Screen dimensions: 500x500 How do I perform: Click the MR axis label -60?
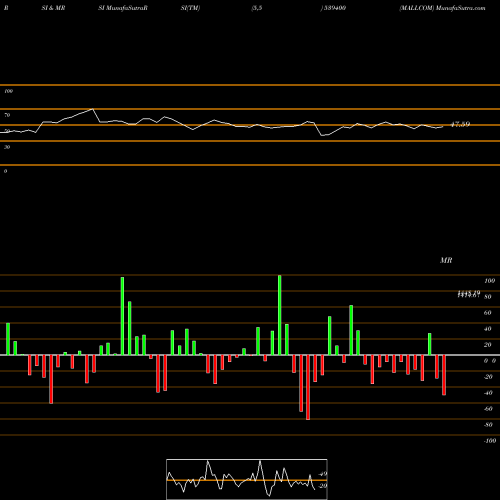click(488, 409)
